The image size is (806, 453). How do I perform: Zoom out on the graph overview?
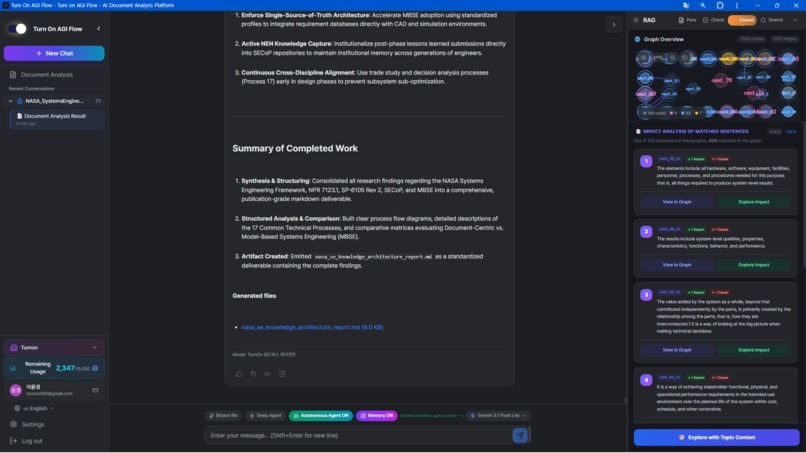(672, 58)
